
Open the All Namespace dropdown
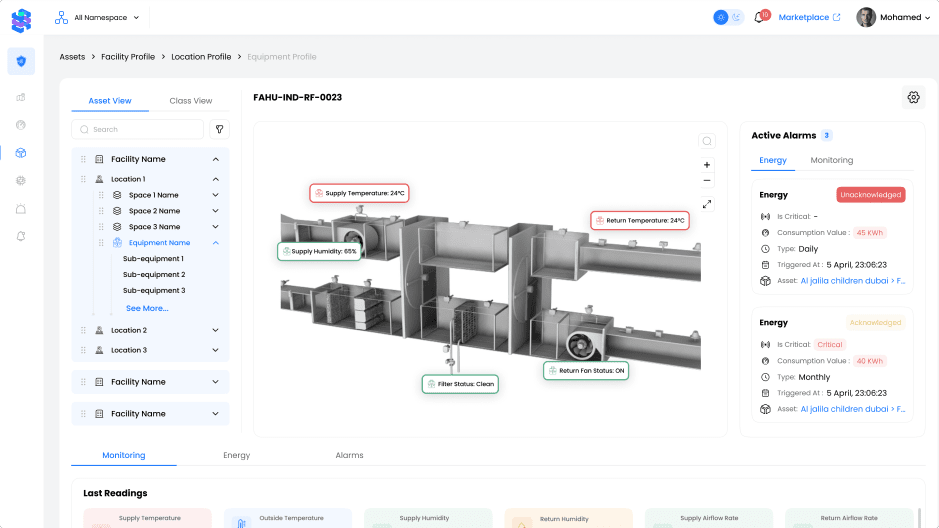98,17
